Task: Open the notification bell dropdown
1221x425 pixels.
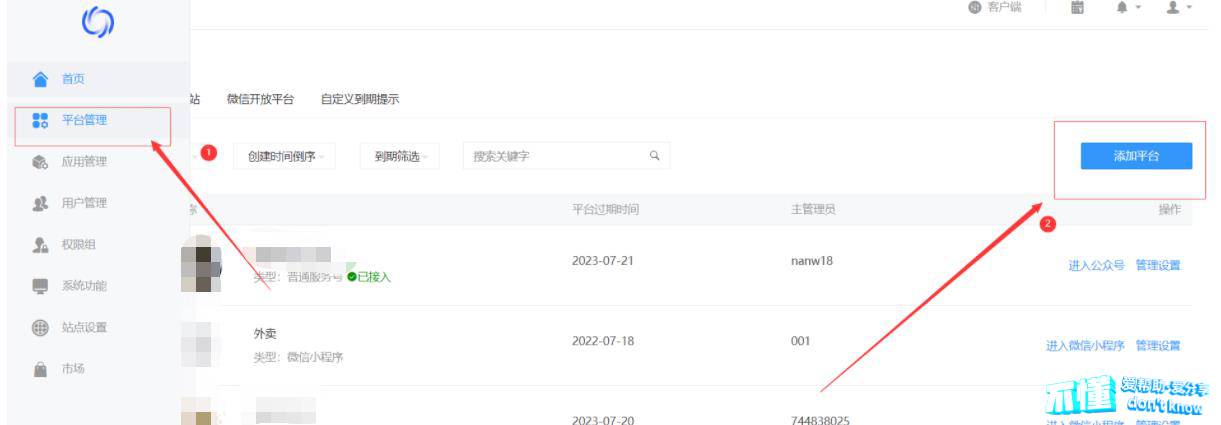Action: (x=1127, y=8)
